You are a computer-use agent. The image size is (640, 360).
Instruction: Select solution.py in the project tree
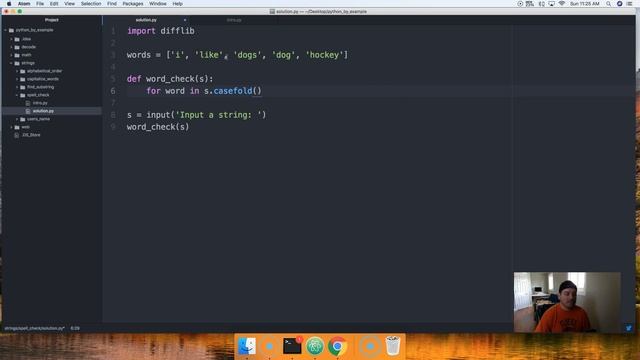[43, 111]
